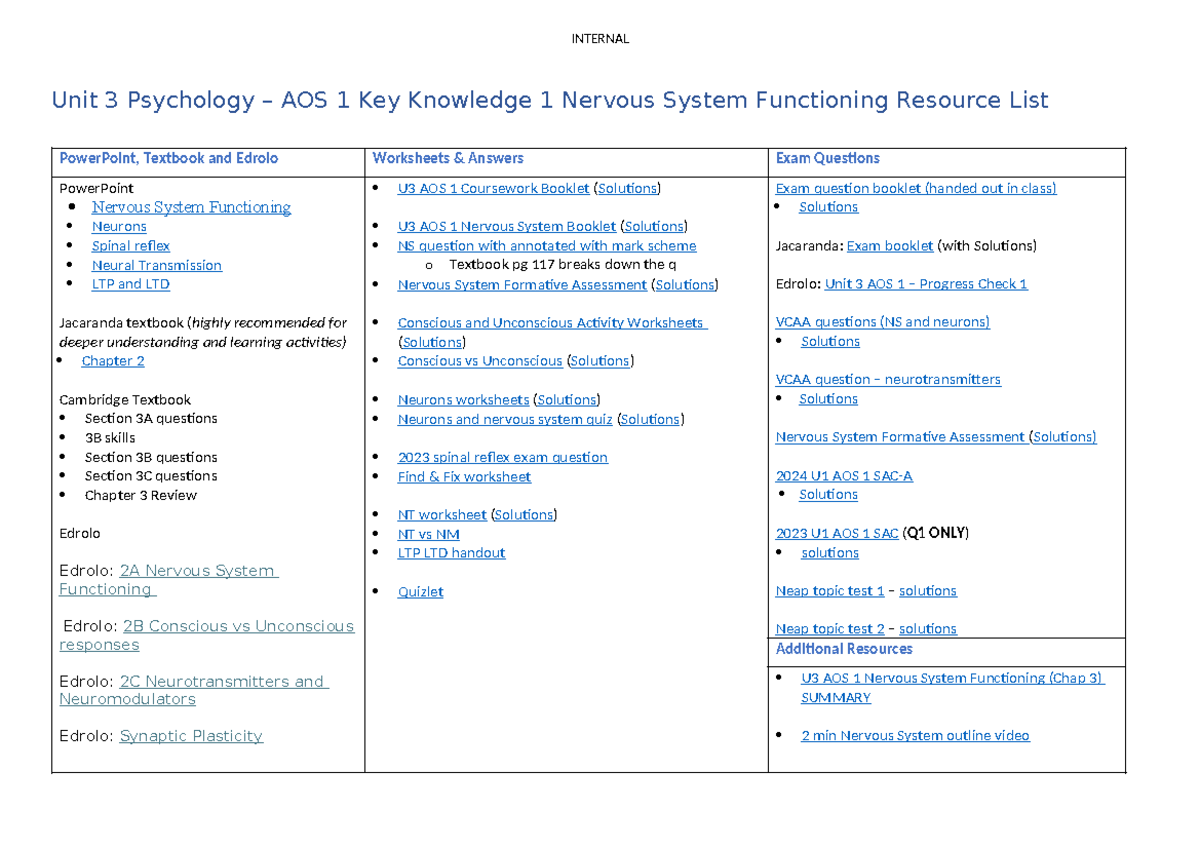The height and width of the screenshot is (849, 1200).
Task: Open the NT vs NM worksheet link
Action: (x=428, y=534)
